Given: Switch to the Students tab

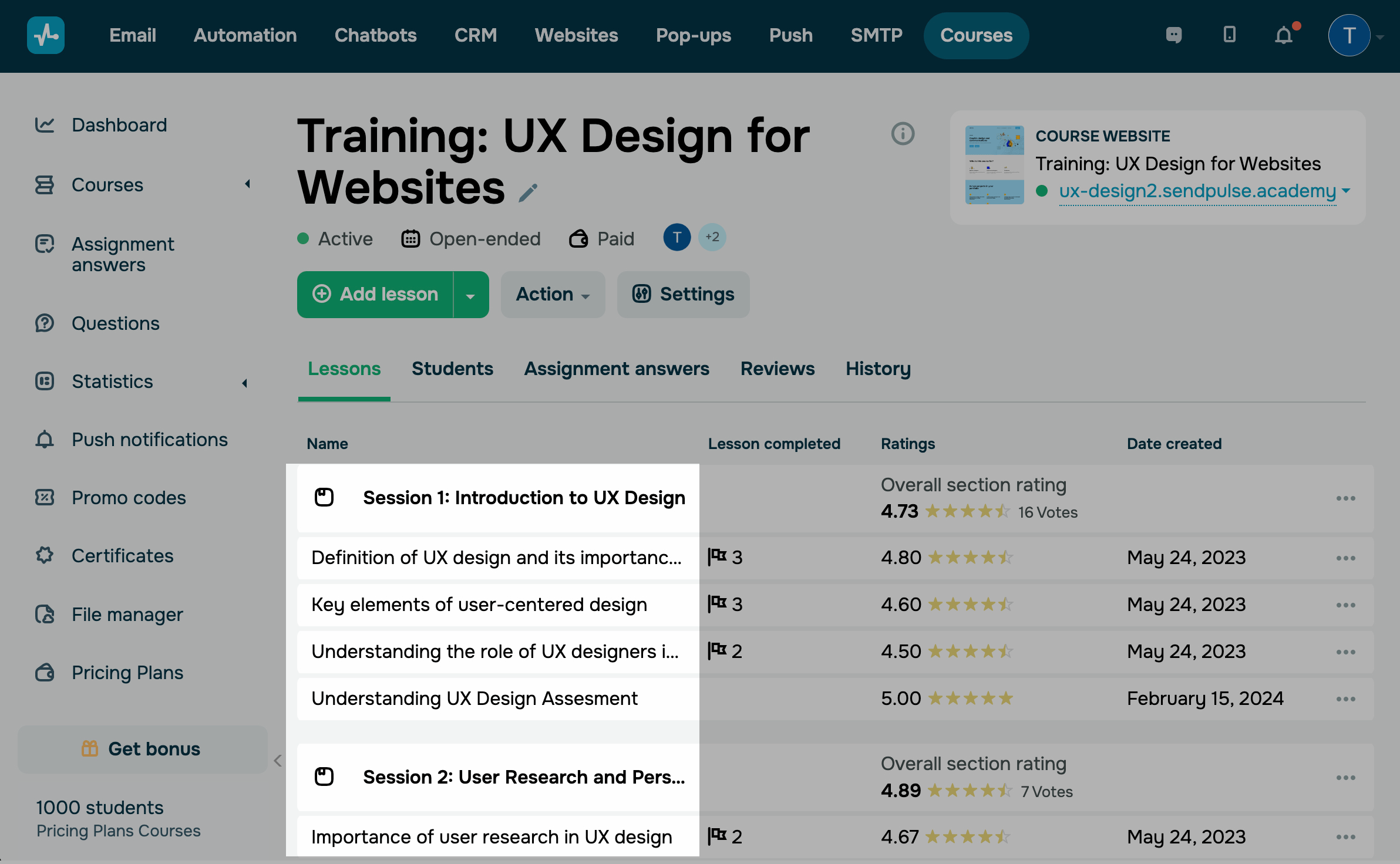Looking at the screenshot, I should [452, 369].
